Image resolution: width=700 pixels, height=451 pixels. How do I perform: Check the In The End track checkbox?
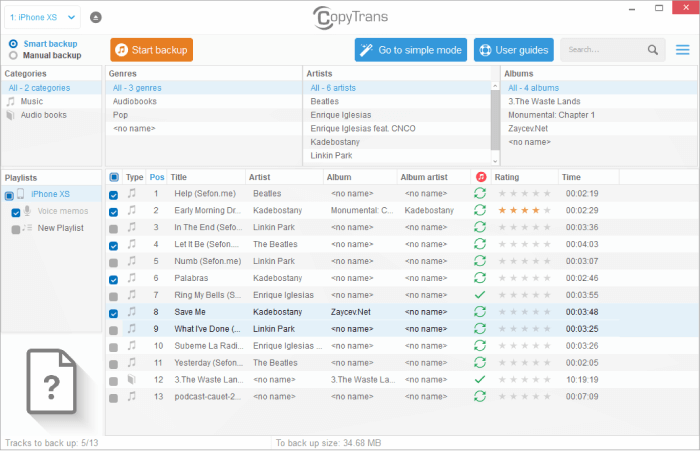point(113,229)
